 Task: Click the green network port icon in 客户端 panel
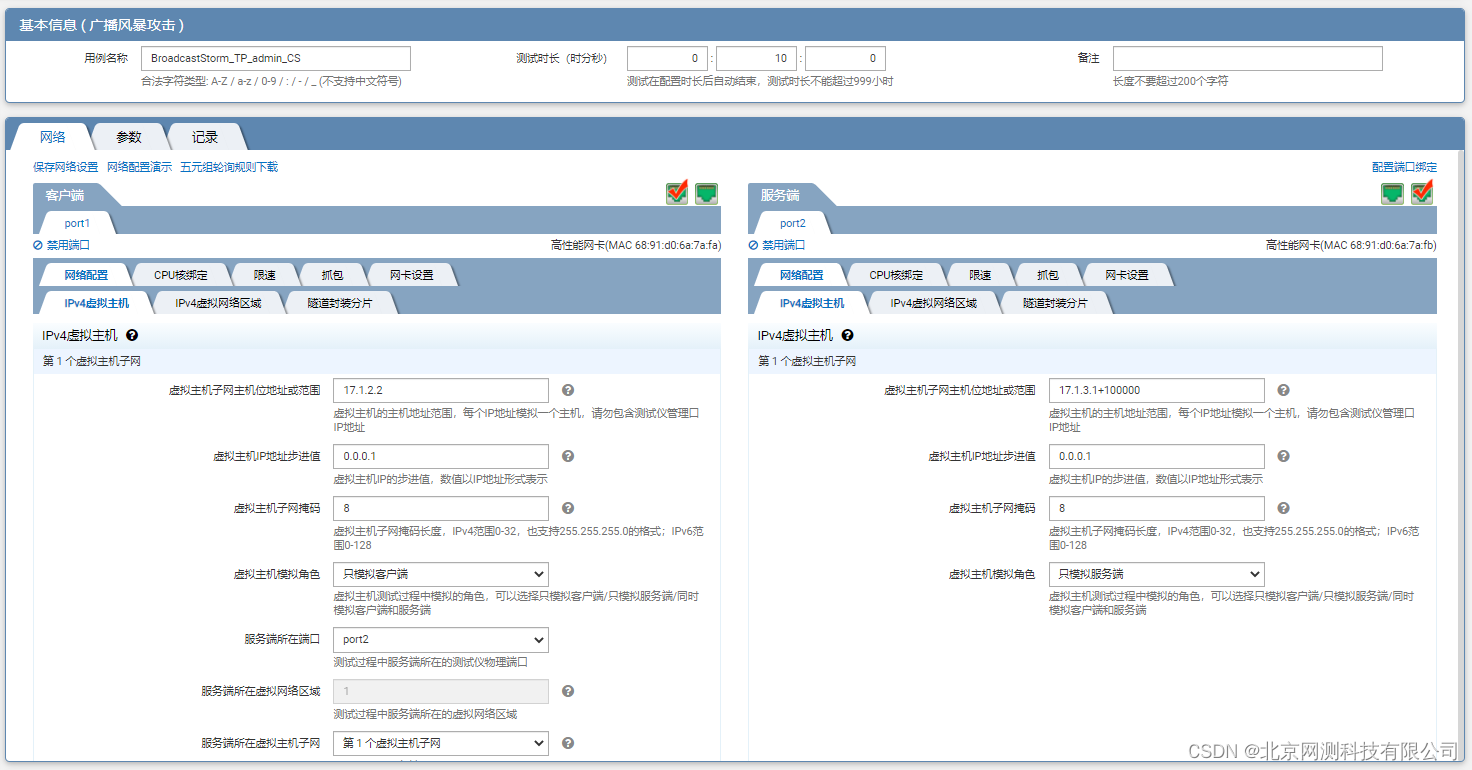707,193
